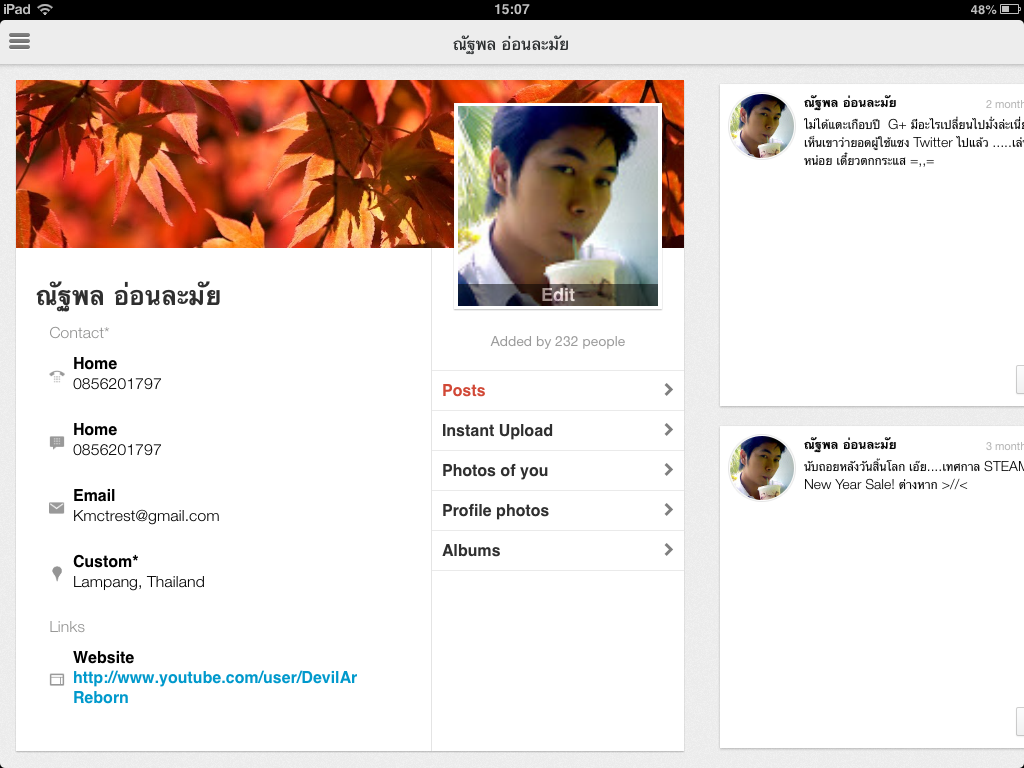The width and height of the screenshot is (1024, 768).
Task: Open the Albums section
Action: (558, 551)
